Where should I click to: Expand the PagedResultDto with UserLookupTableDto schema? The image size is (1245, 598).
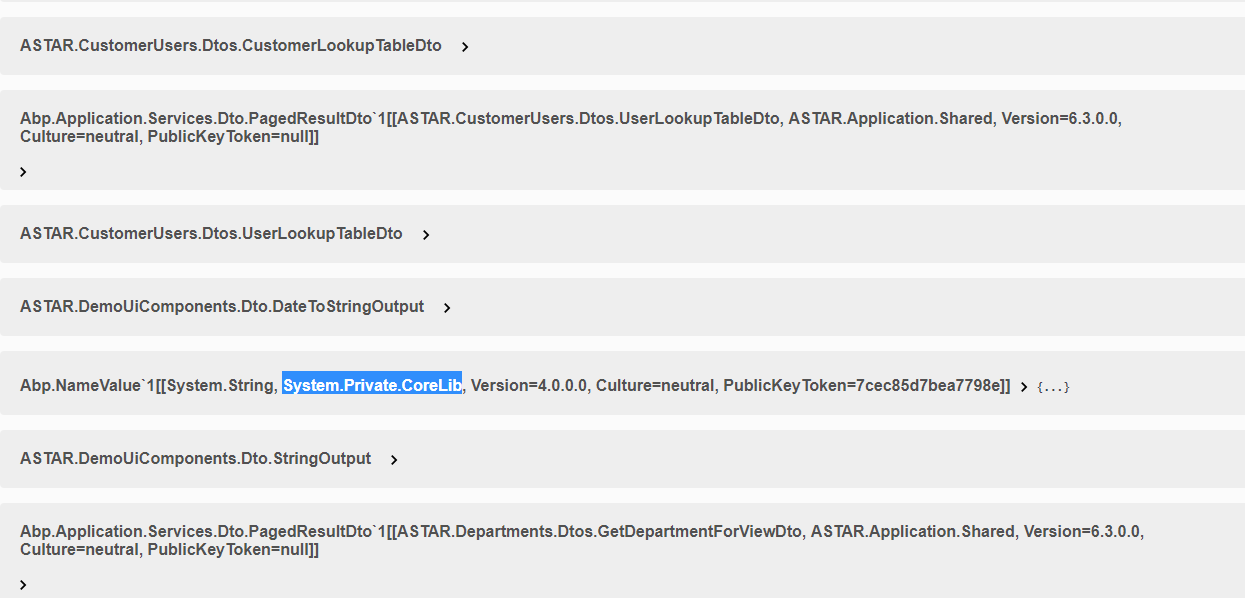click(23, 171)
